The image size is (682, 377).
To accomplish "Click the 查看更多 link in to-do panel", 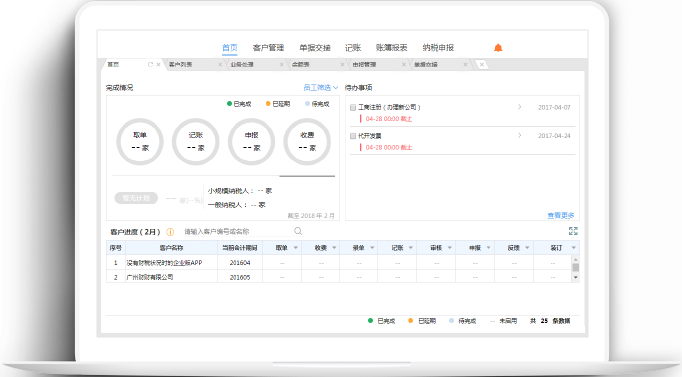I will coord(561,215).
